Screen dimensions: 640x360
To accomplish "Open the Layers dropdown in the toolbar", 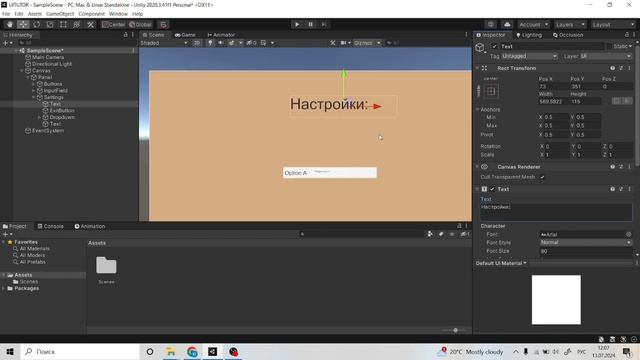I will click(x=570, y=24).
